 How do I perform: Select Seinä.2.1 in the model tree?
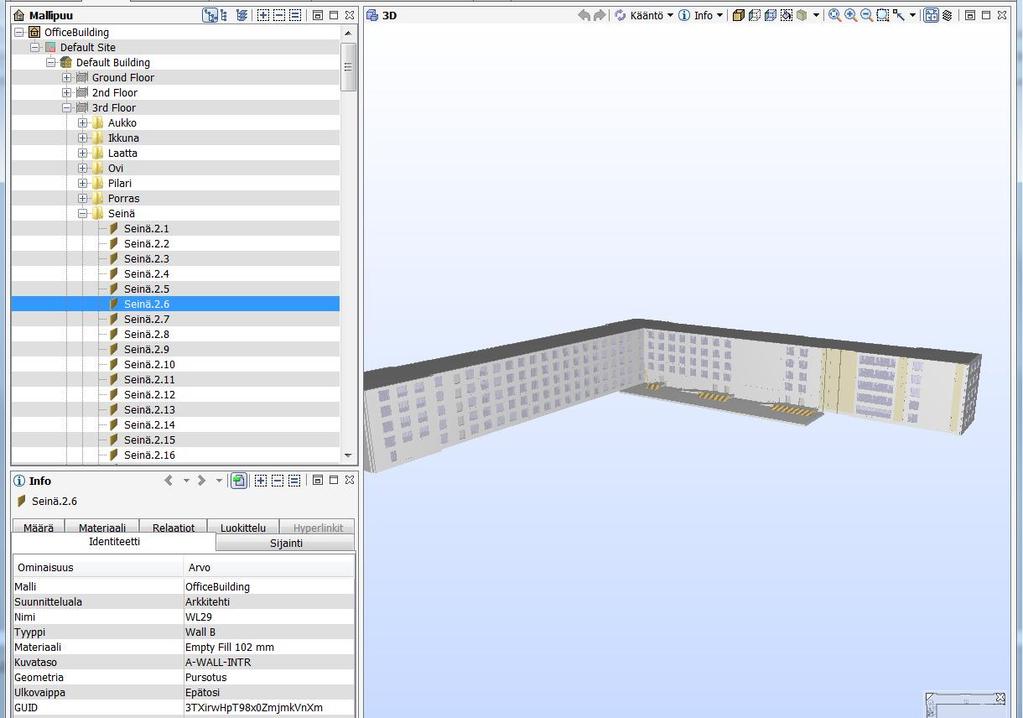(x=146, y=228)
